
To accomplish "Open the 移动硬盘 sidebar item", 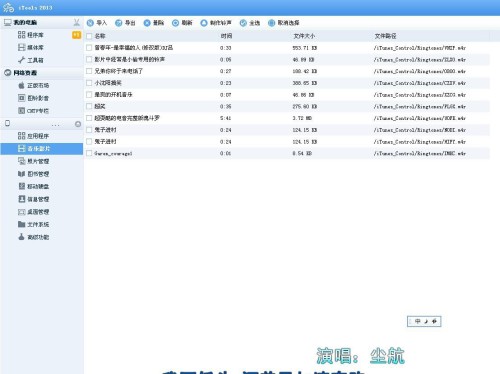I will (x=33, y=186).
